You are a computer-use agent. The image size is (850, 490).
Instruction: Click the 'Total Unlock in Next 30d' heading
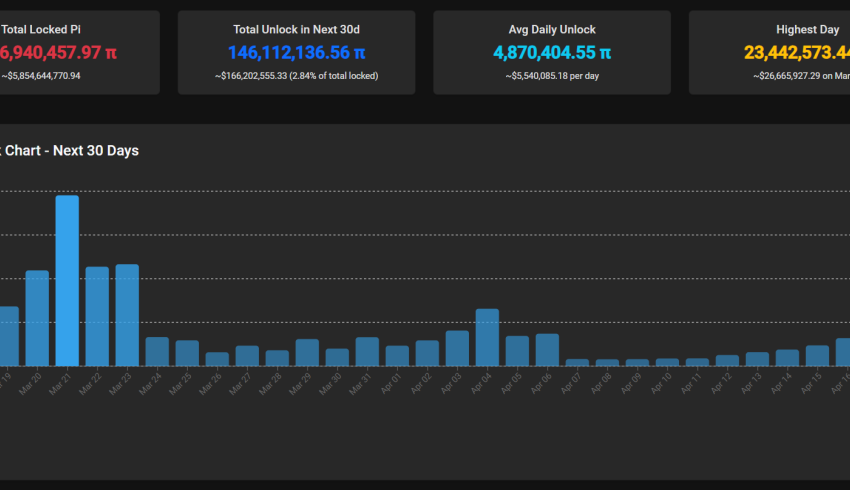pos(297,29)
